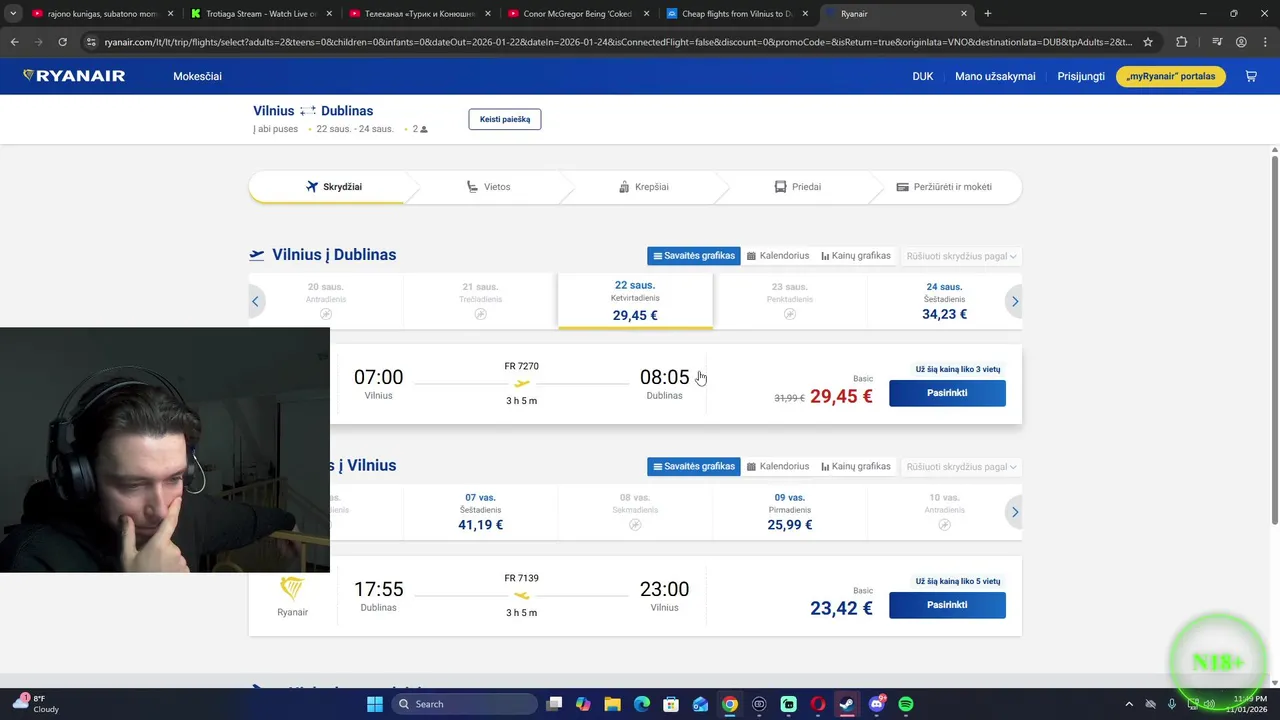
Task: Pick 09 vas. return date 25,99 €
Action: click(x=789, y=512)
